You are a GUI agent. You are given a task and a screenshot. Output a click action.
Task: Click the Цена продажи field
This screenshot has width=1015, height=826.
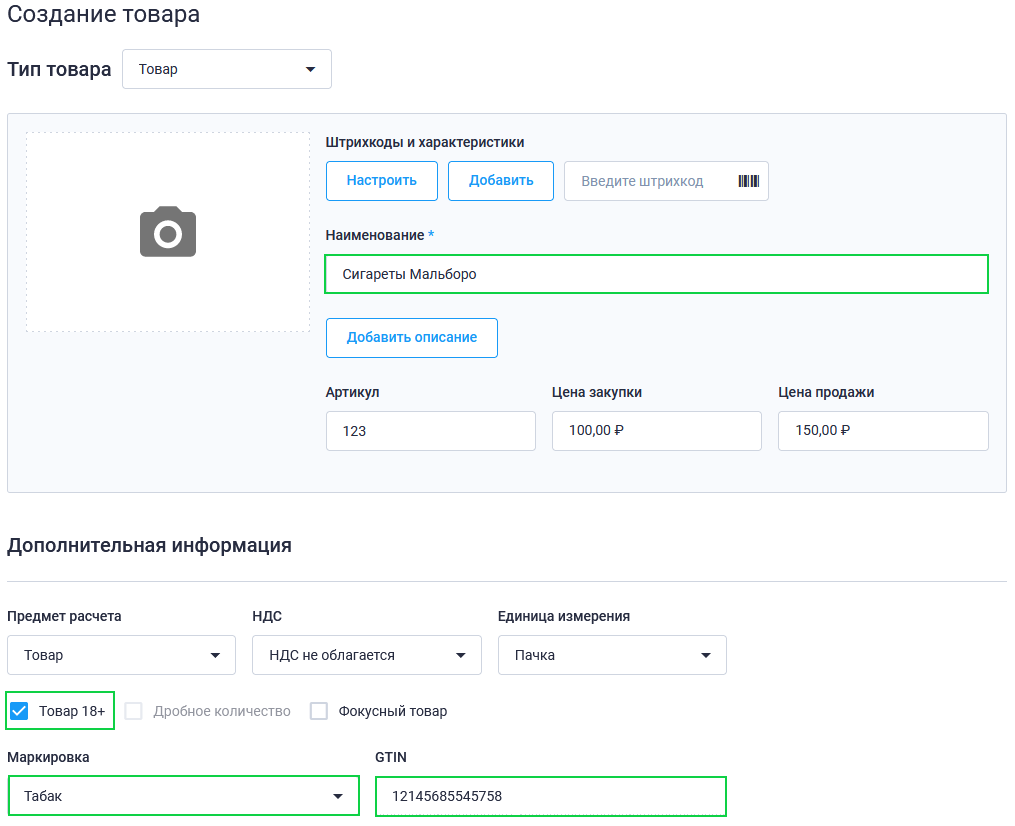click(x=883, y=430)
